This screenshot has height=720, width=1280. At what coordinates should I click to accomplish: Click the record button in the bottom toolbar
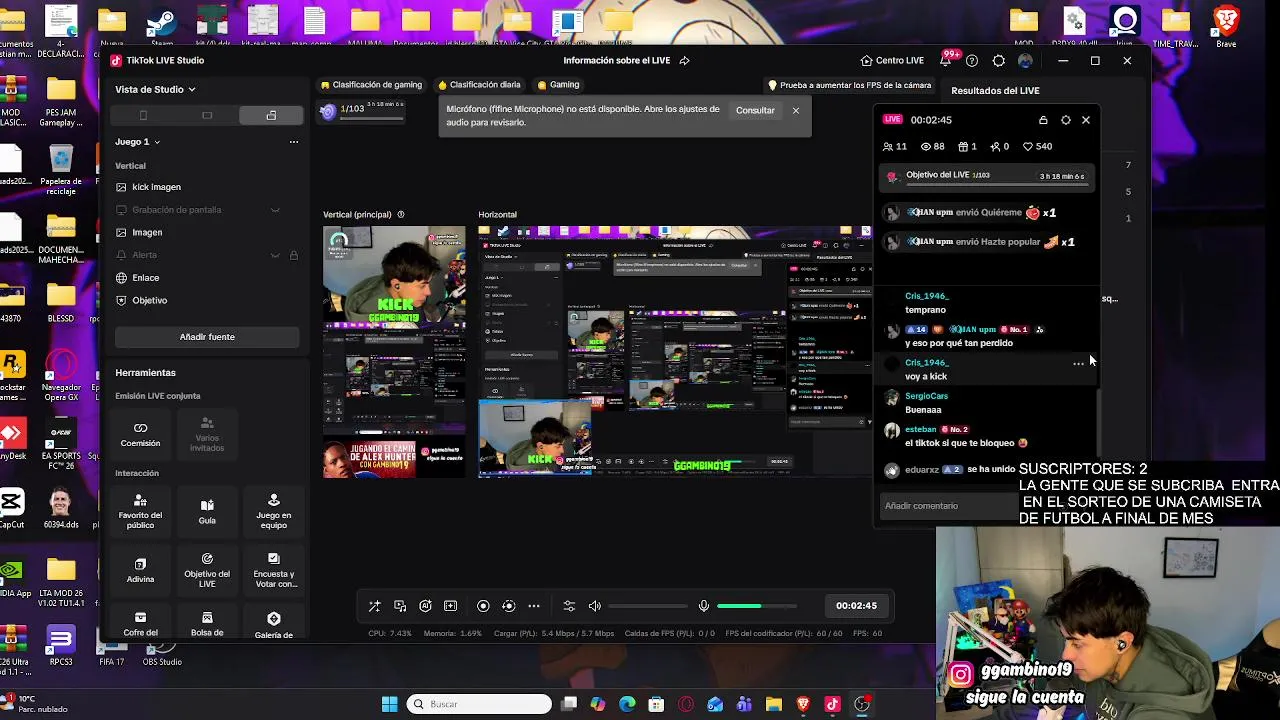[483, 606]
